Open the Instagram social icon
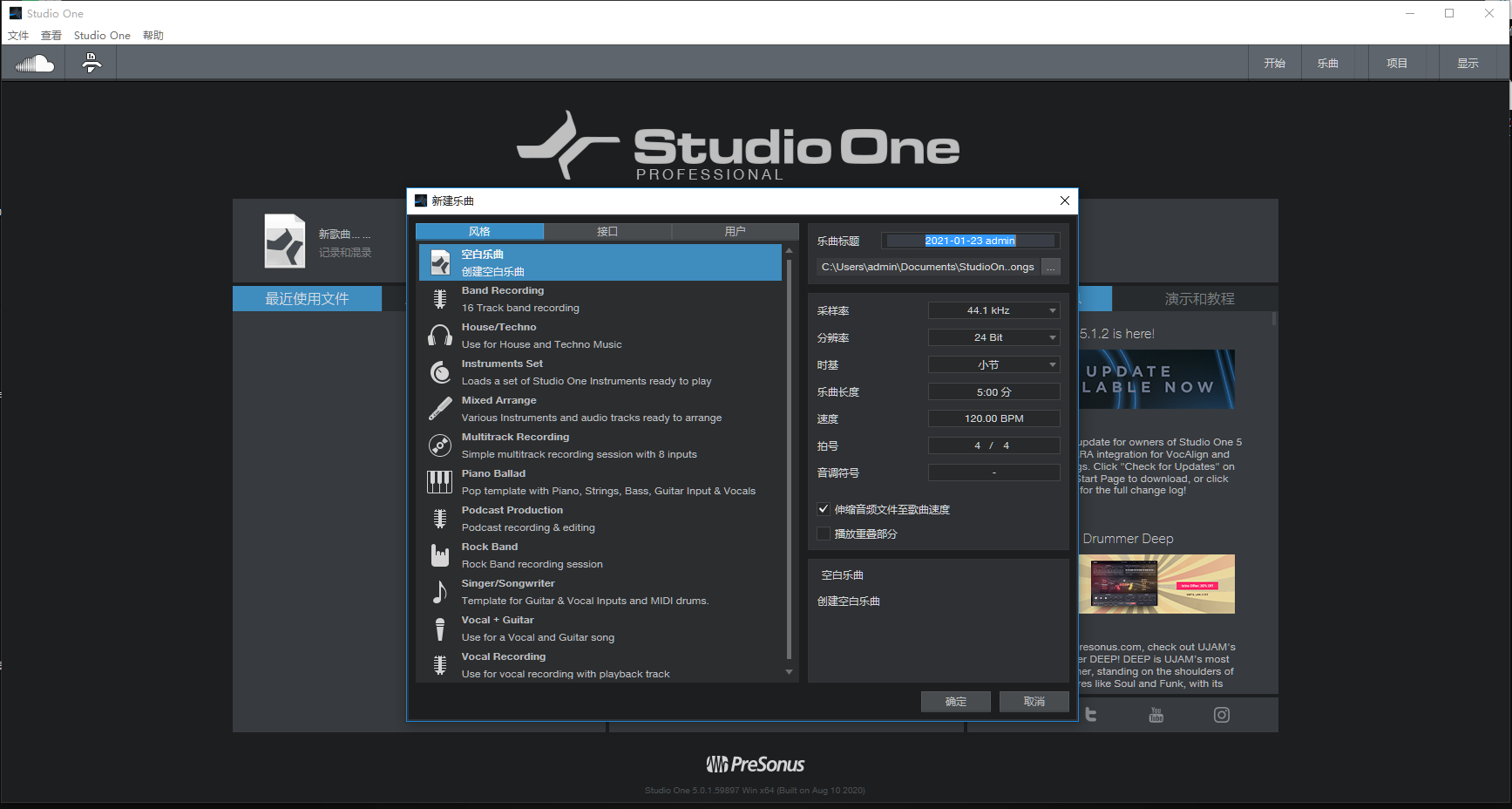This screenshot has width=1512, height=809. coord(1222,715)
